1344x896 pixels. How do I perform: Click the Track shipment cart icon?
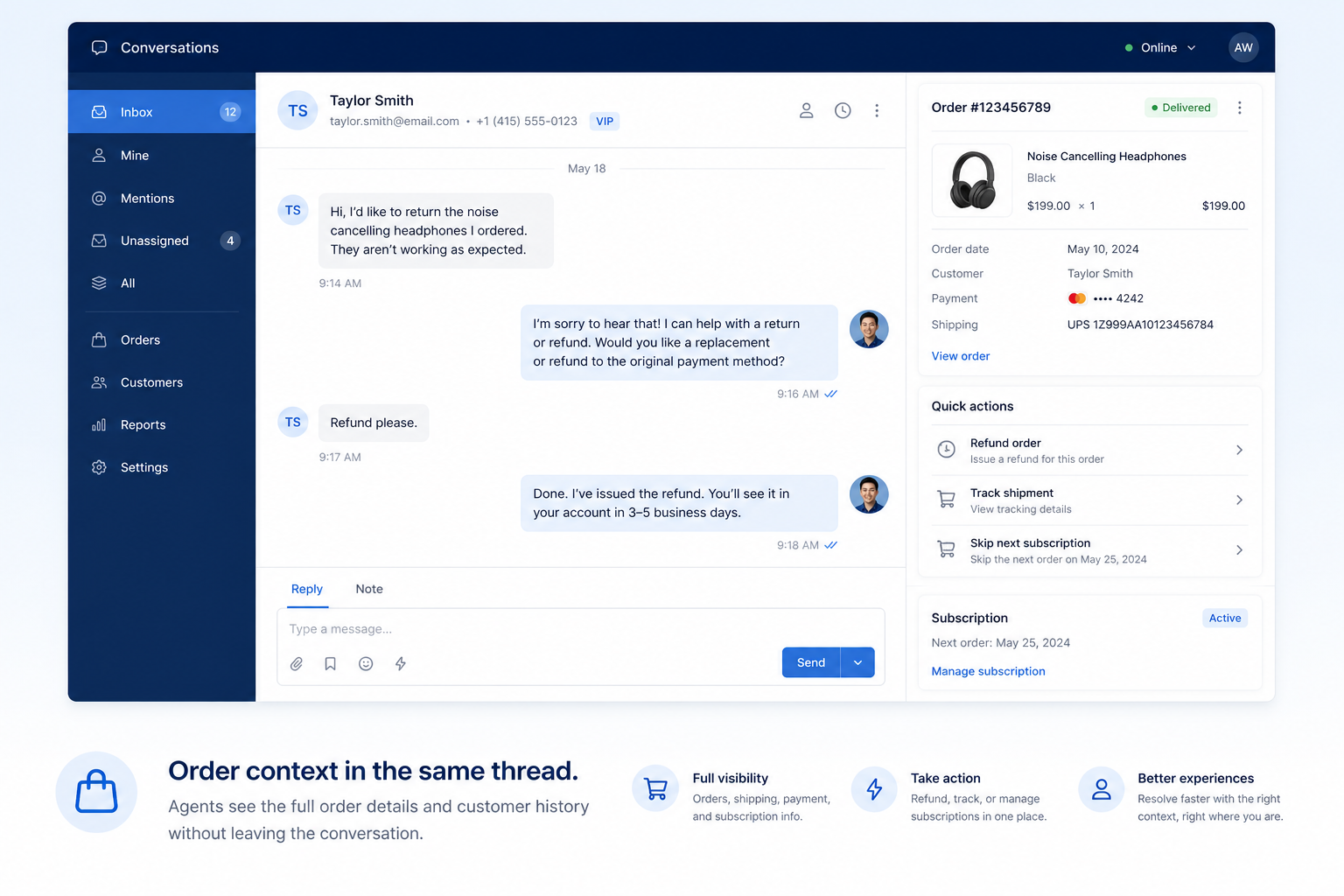pyautogui.click(x=947, y=500)
